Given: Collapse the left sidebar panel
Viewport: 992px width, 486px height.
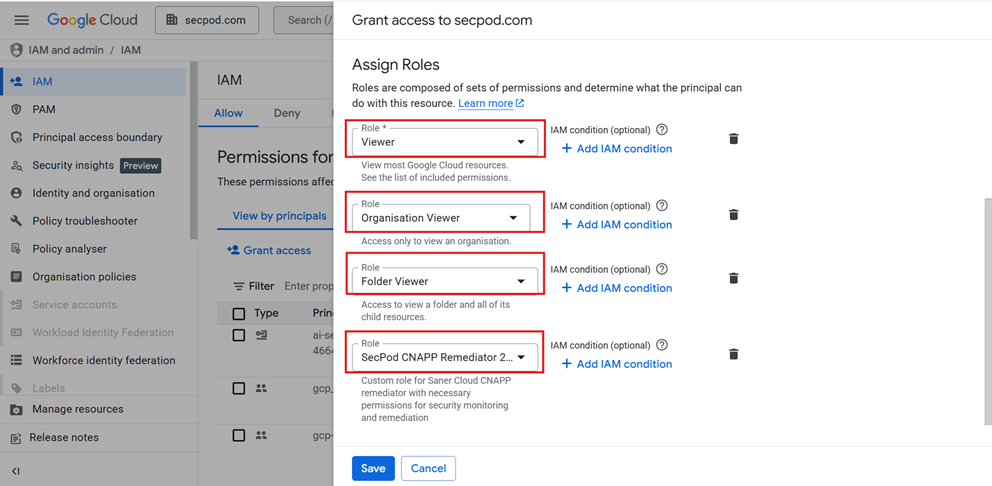Looking at the screenshot, I should click(16, 470).
